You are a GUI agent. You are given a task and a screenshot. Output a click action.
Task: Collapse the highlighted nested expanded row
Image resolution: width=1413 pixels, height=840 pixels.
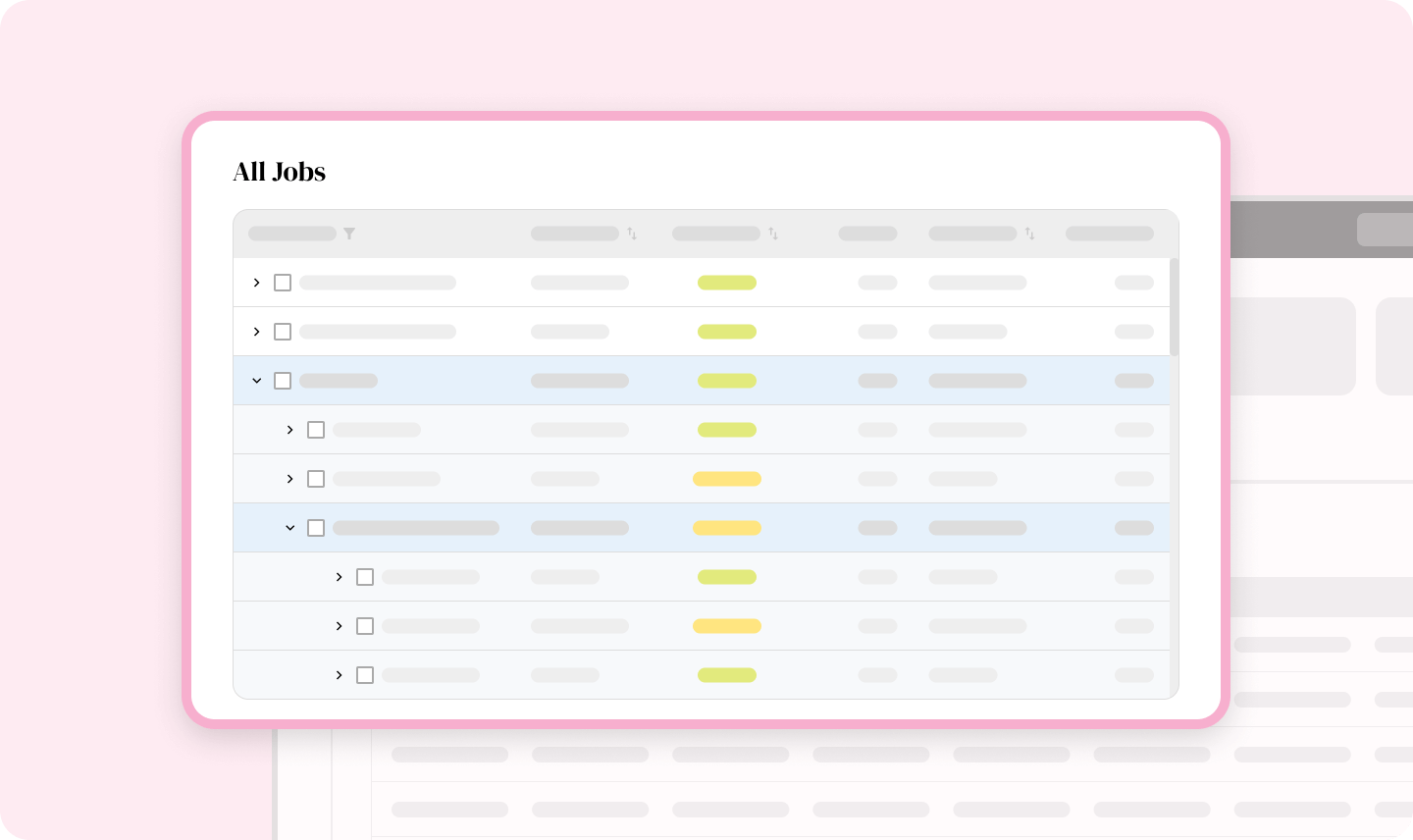pos(290,528)
